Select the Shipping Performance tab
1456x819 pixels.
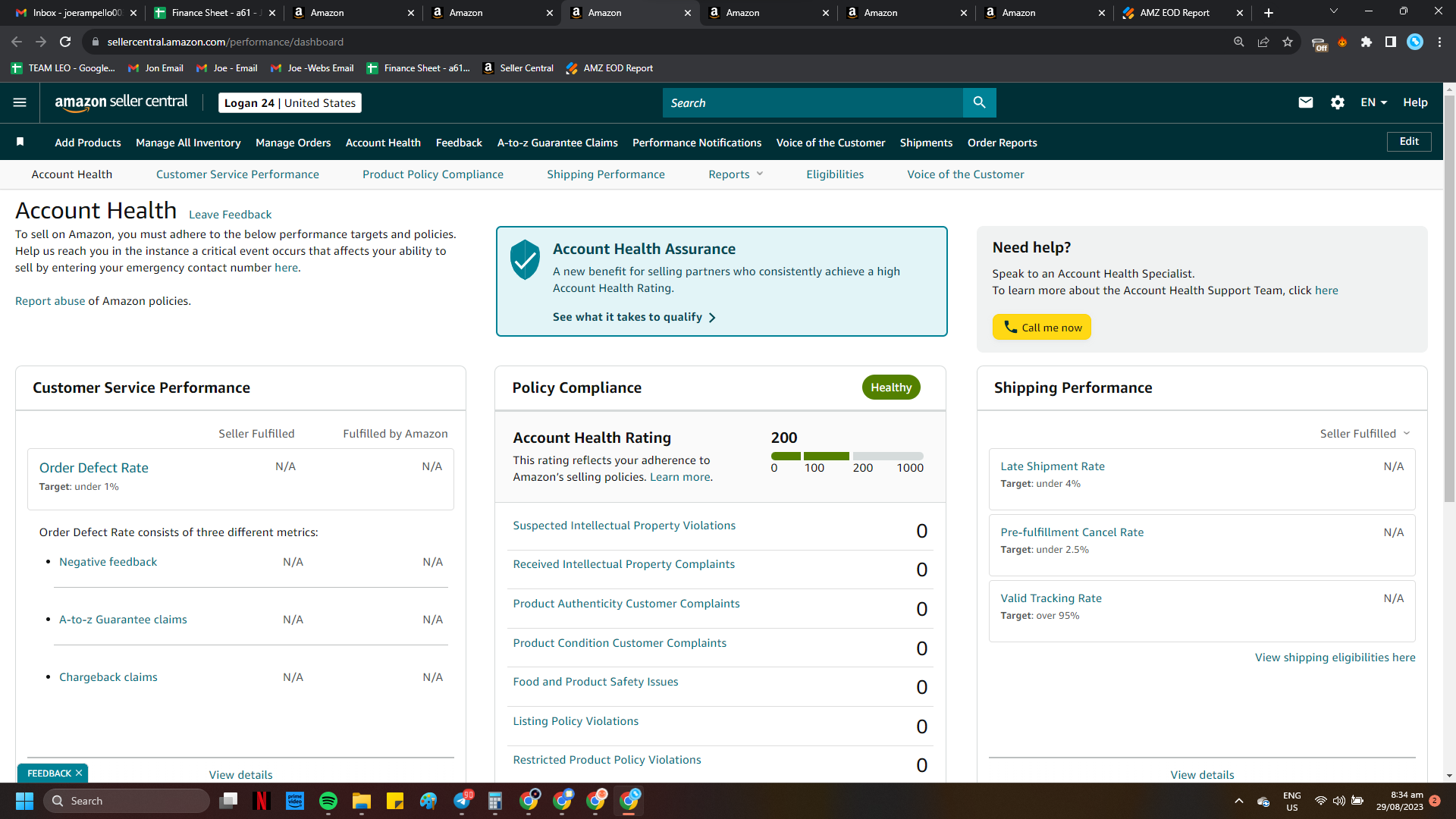pos(606,174)
